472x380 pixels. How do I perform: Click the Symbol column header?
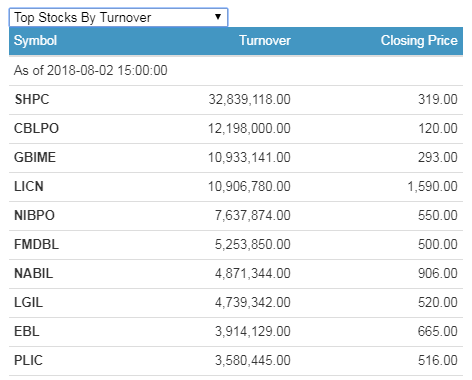(35, 40)
